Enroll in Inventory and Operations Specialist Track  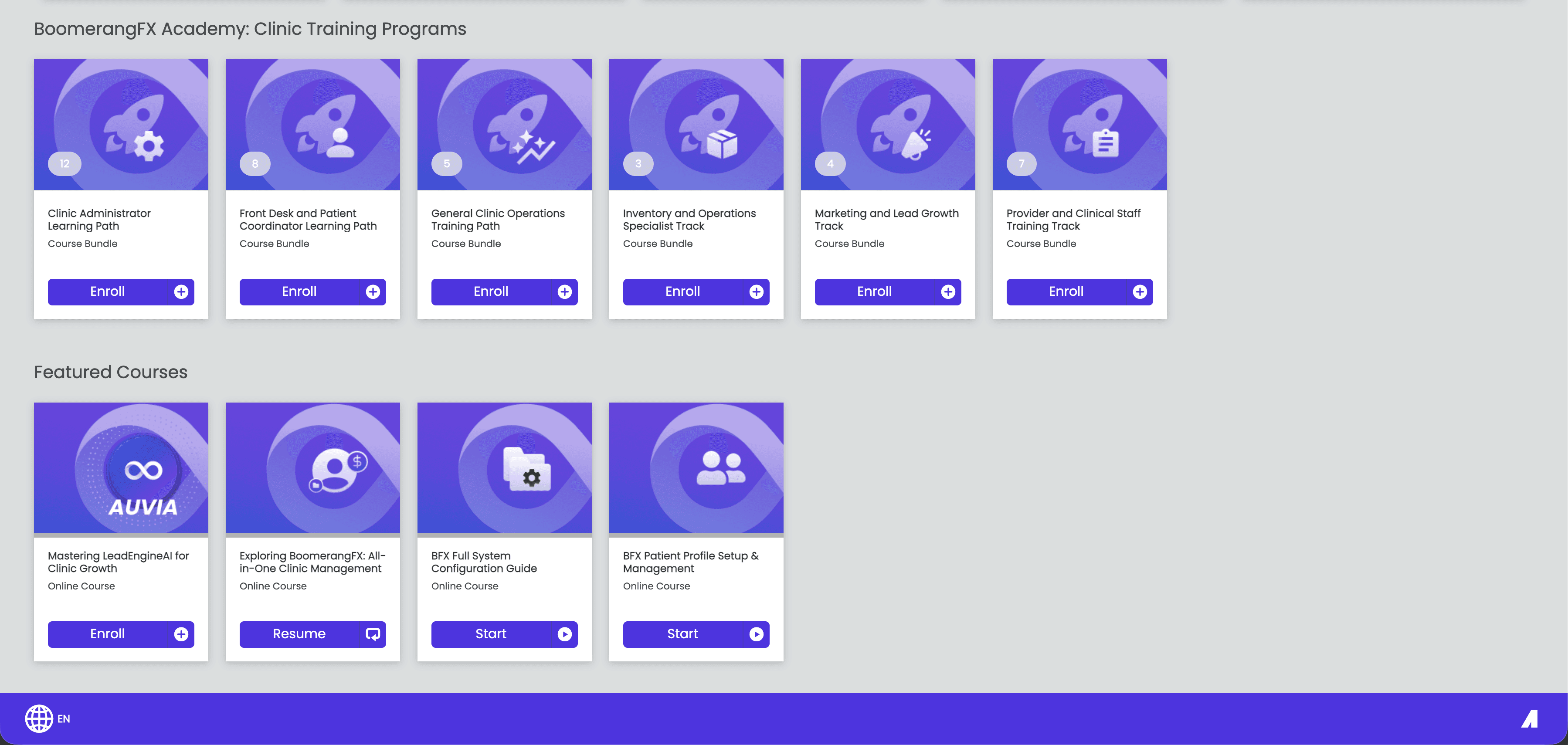tap(682, 291)
